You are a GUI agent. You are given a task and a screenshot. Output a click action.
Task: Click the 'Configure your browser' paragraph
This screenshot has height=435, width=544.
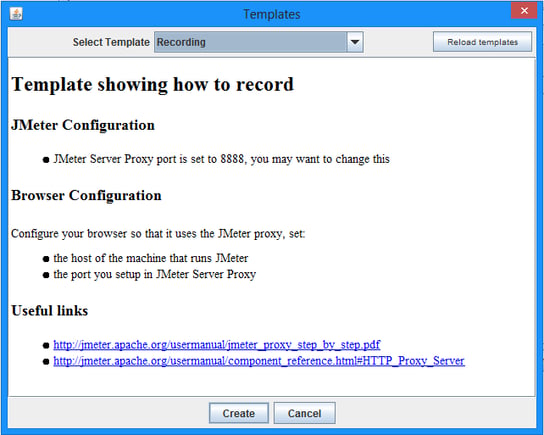pos(158,234)
